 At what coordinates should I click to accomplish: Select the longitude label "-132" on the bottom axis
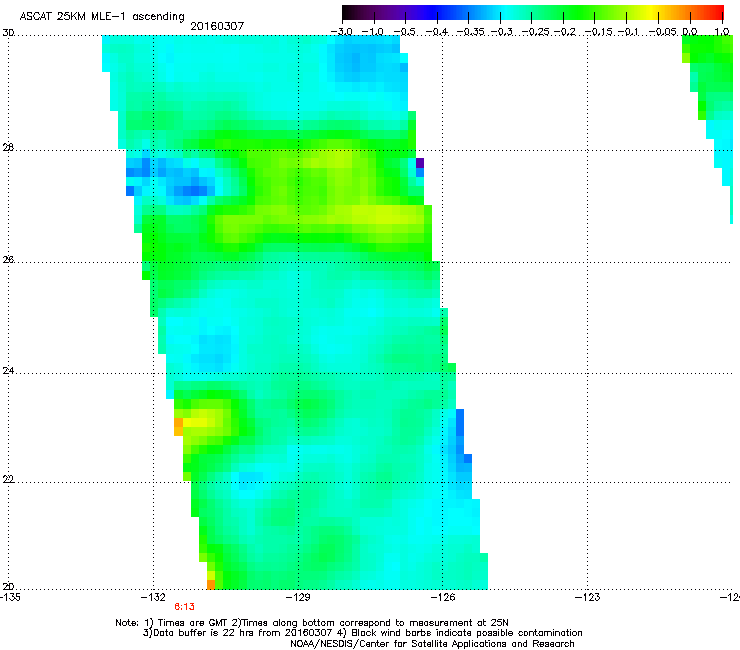click(x=154, y=597)
